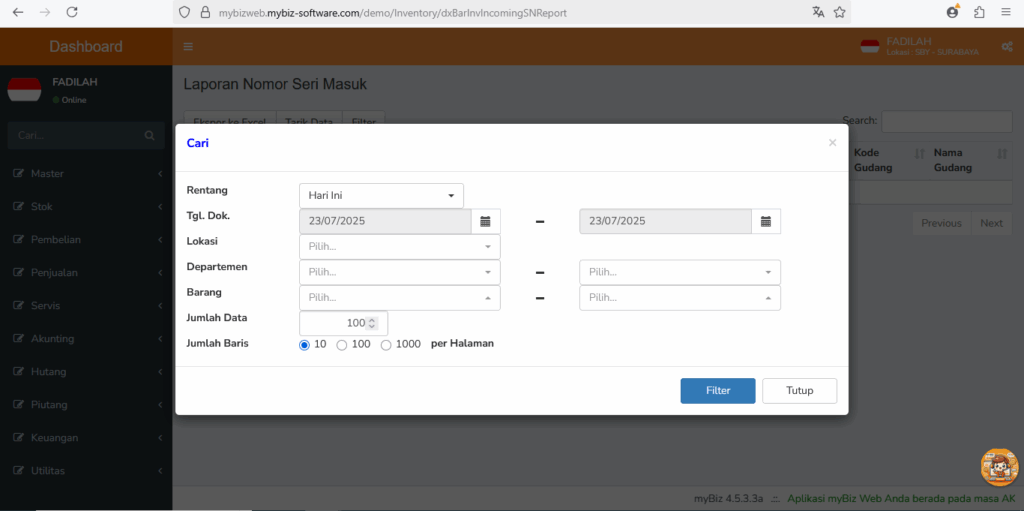Viewport: 1024px width, 511px height.
Task: Open settings gears in top bar
Action: pyautogui.click(x=1007, y=47)
